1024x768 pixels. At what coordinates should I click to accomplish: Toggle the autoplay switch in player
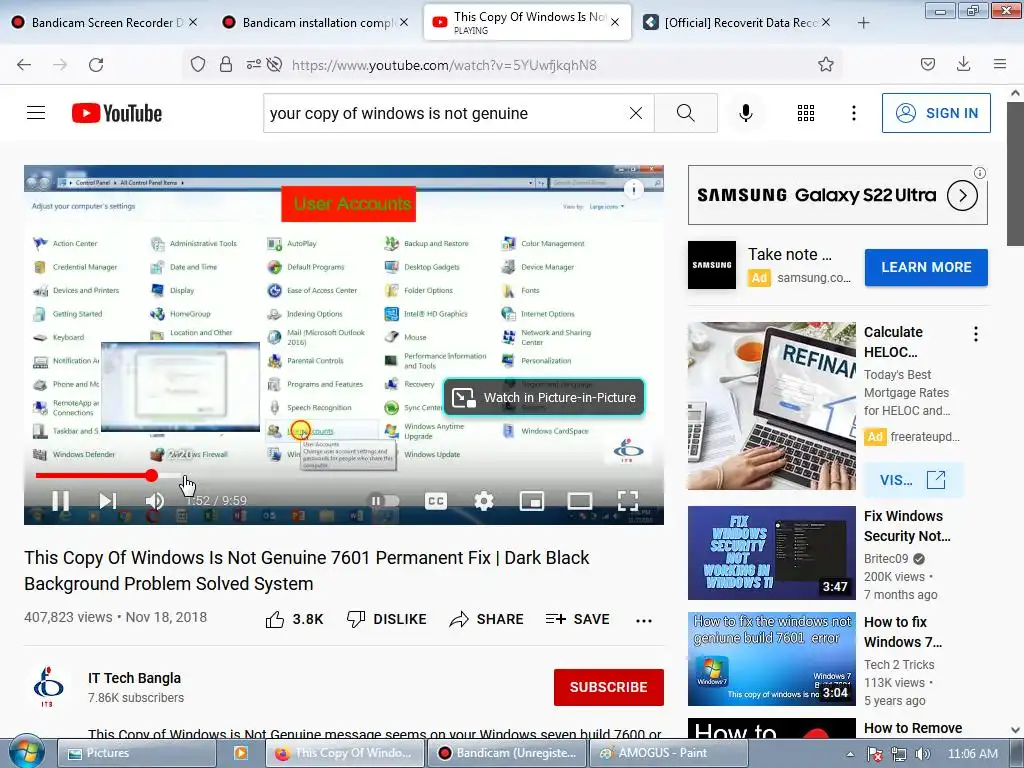[x=385, y=501]
